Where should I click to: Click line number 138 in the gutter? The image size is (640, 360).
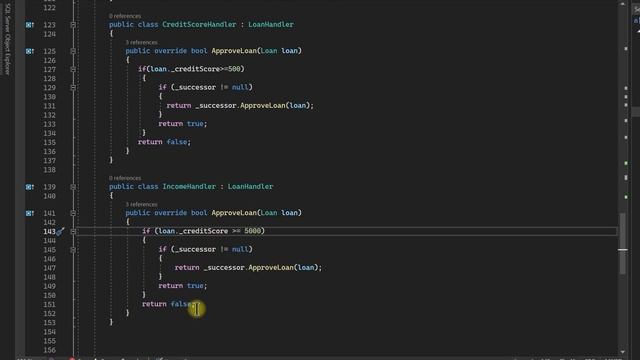coord(49,170)
